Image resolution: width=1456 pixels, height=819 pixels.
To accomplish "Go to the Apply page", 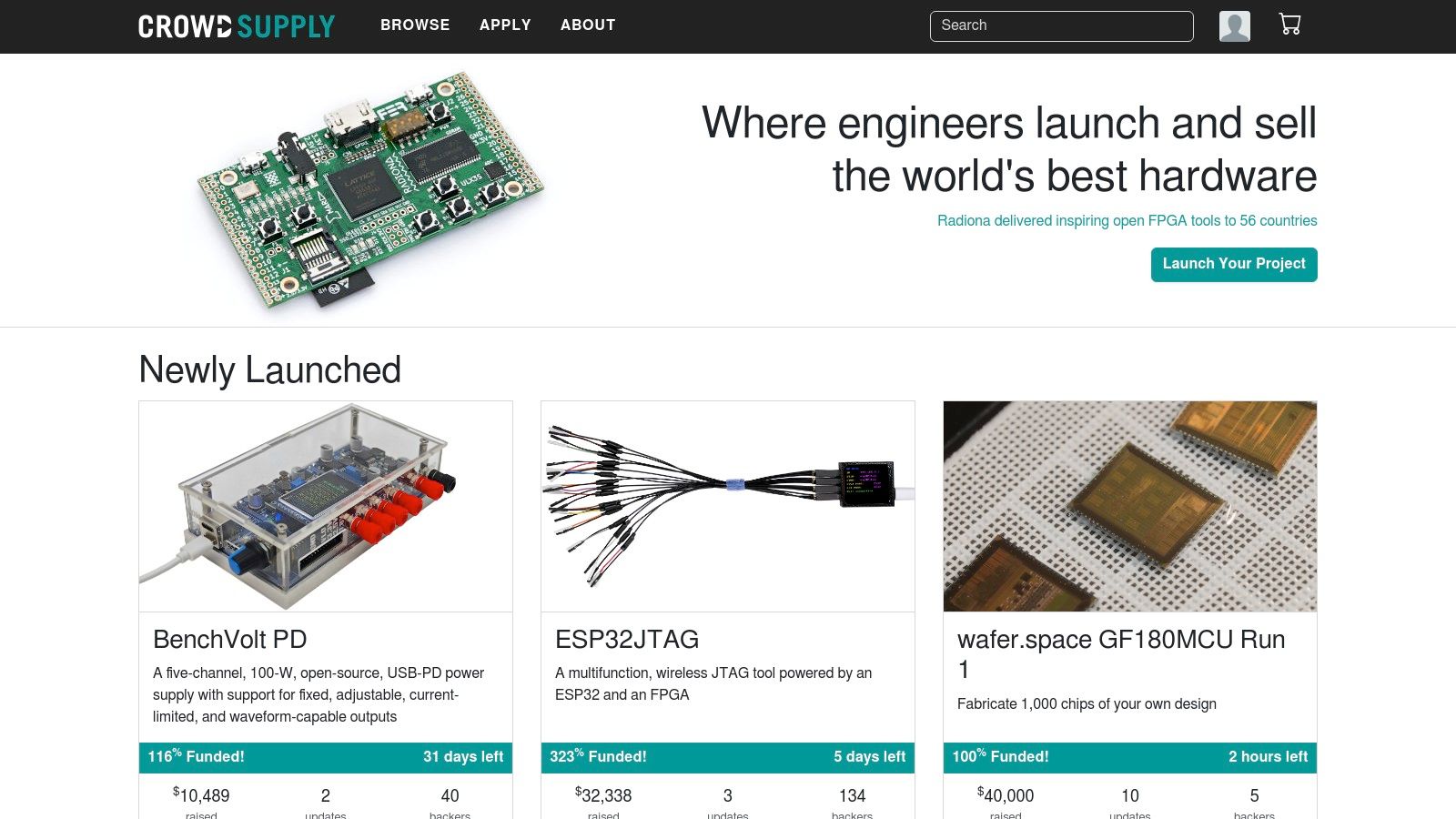I will tap(505, 25).
